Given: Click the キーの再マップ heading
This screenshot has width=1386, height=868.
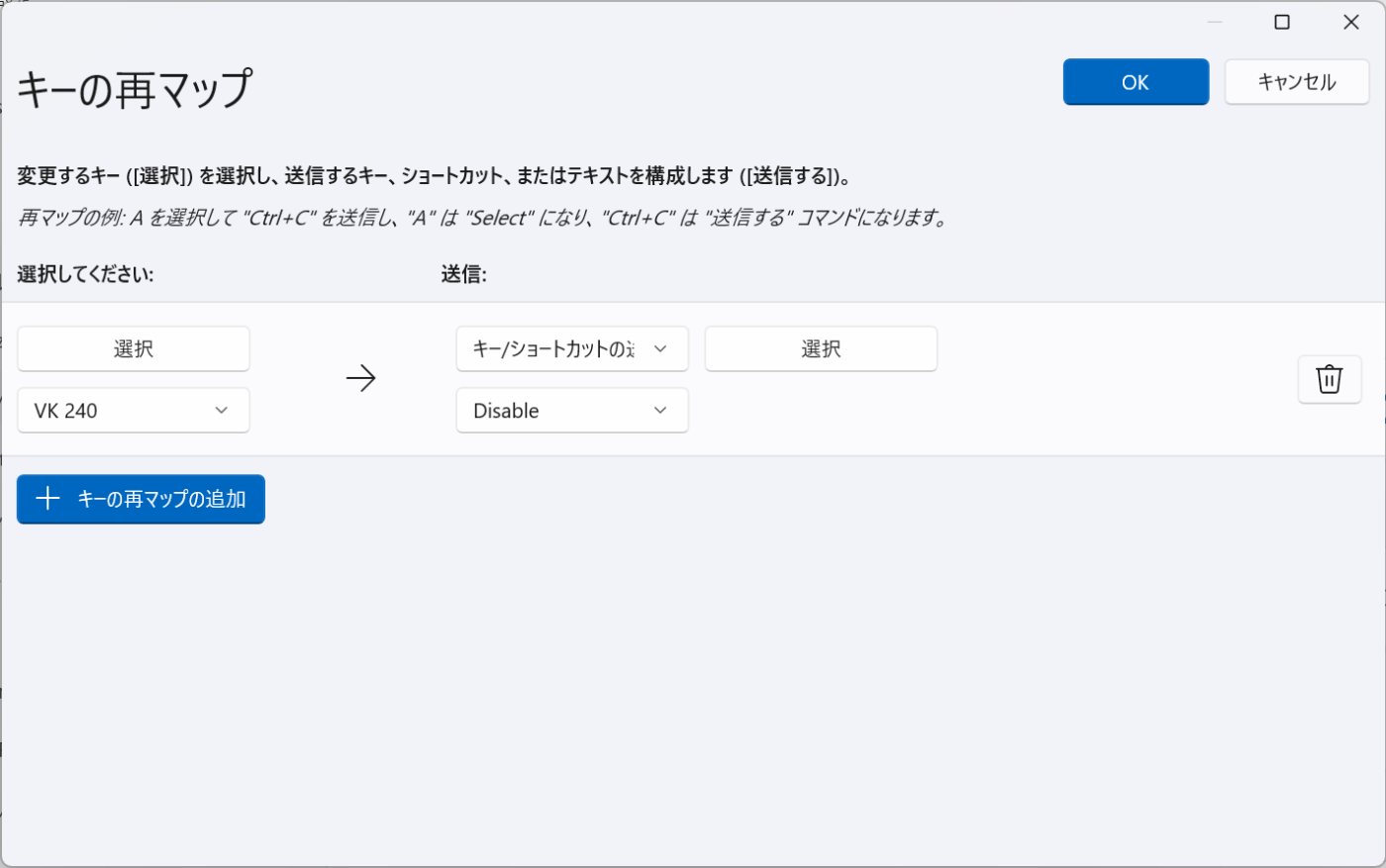Looking at the screenshot, I should tap(135, 88).
